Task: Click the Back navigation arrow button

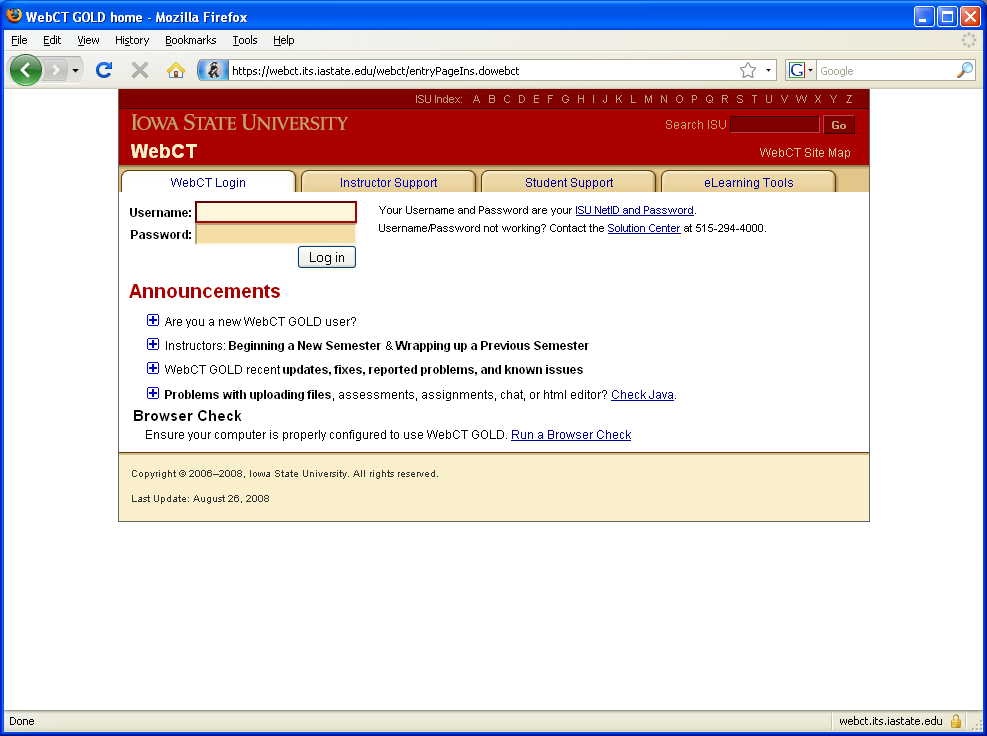Action: coord(26,70)
